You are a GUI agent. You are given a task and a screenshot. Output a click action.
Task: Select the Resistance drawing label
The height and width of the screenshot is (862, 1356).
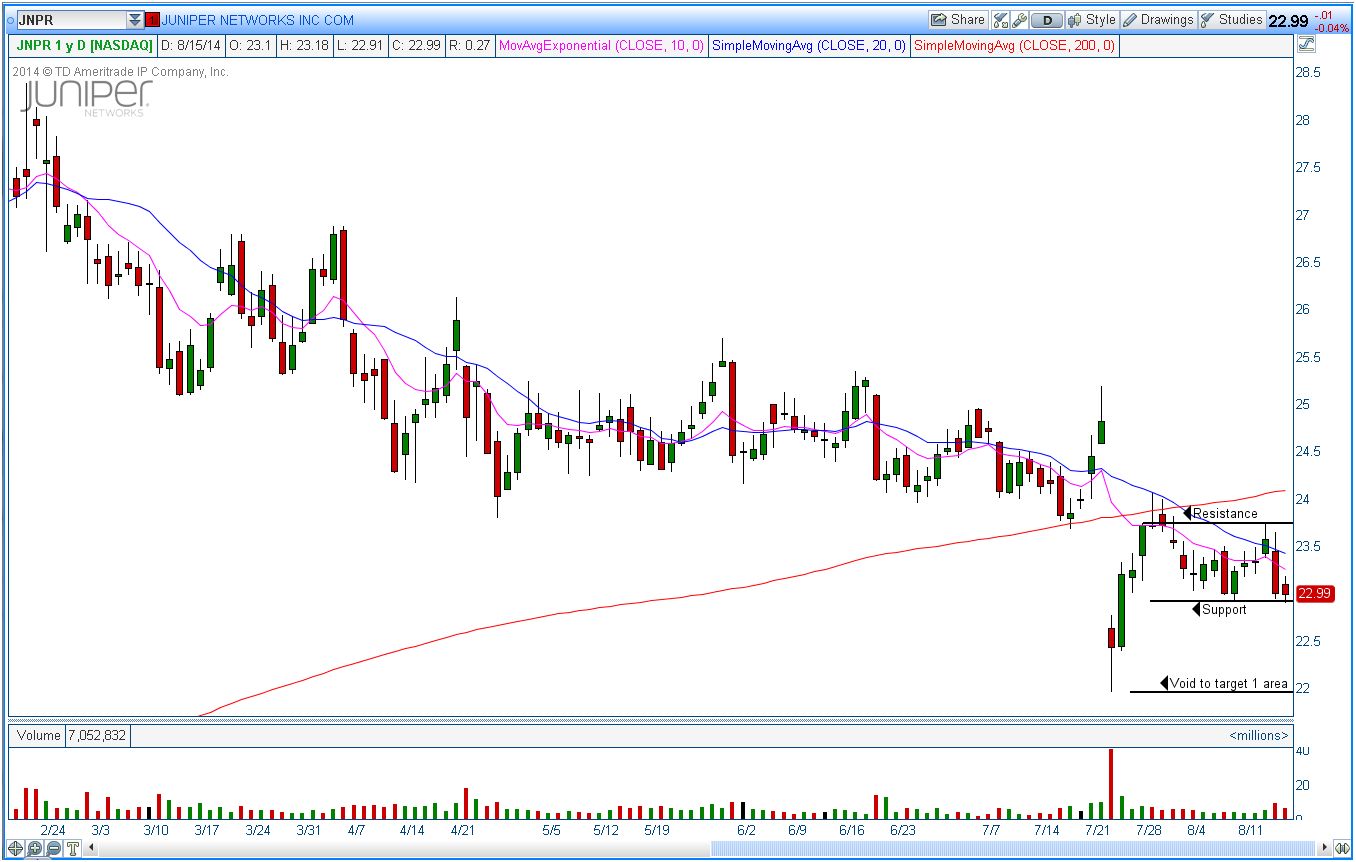pyautogui.click(x=1225, y=514)
